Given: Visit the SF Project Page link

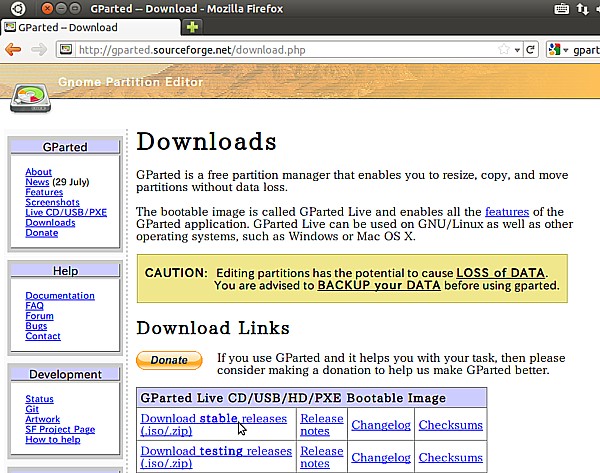Looking at the screenshot, I should 60,429.
